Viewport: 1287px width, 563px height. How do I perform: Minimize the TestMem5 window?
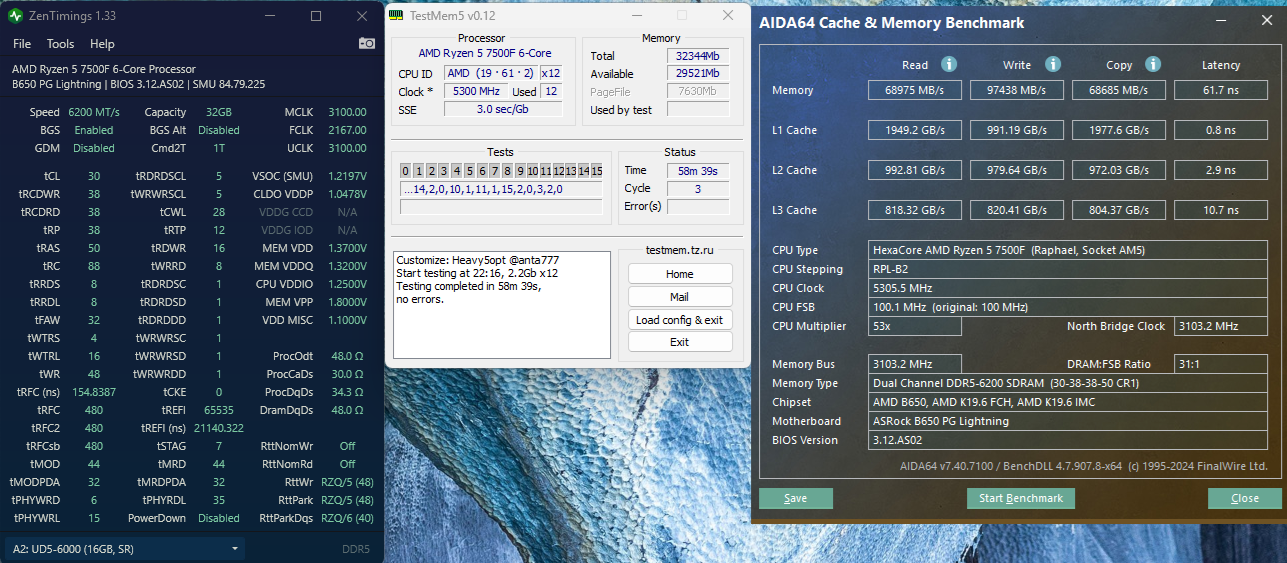(637, 15)
